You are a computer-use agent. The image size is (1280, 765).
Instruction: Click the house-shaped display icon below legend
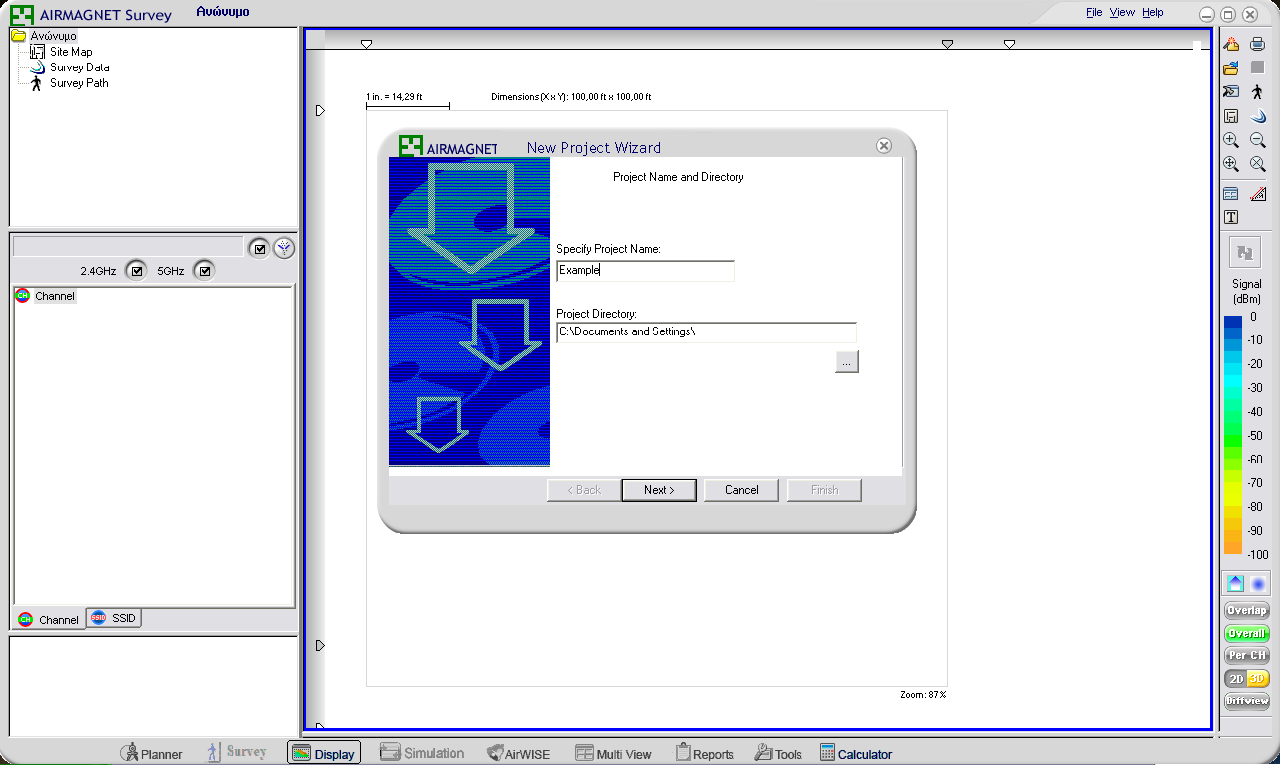click(1235, 584)
